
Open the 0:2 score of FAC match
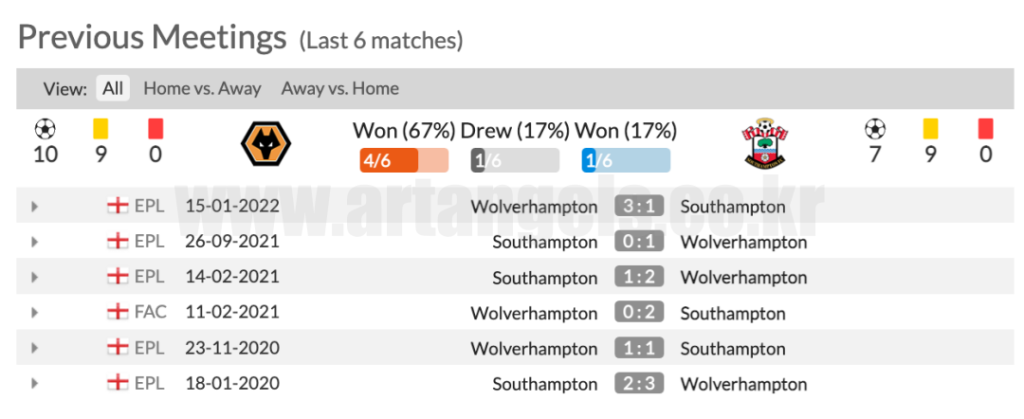click(x=639, y=313)
